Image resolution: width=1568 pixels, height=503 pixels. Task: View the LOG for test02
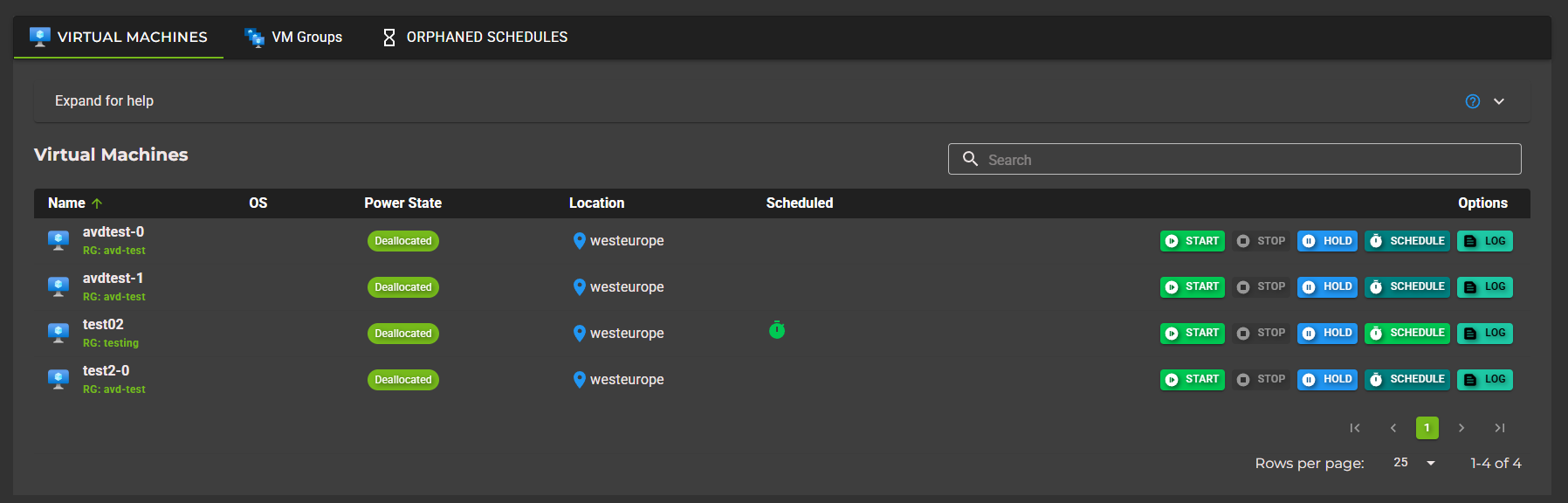1485,333
